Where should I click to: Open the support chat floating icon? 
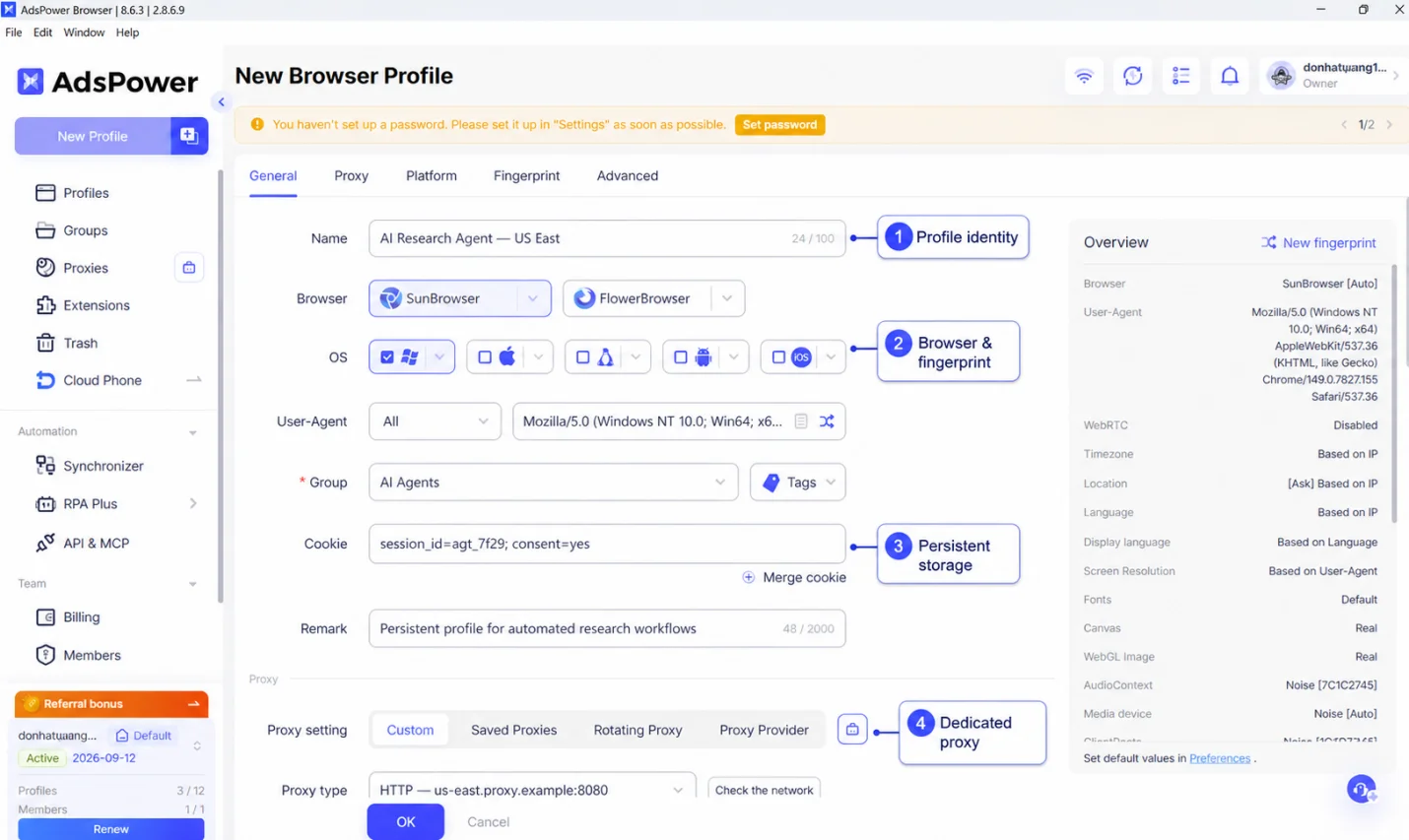(1362, 789)
